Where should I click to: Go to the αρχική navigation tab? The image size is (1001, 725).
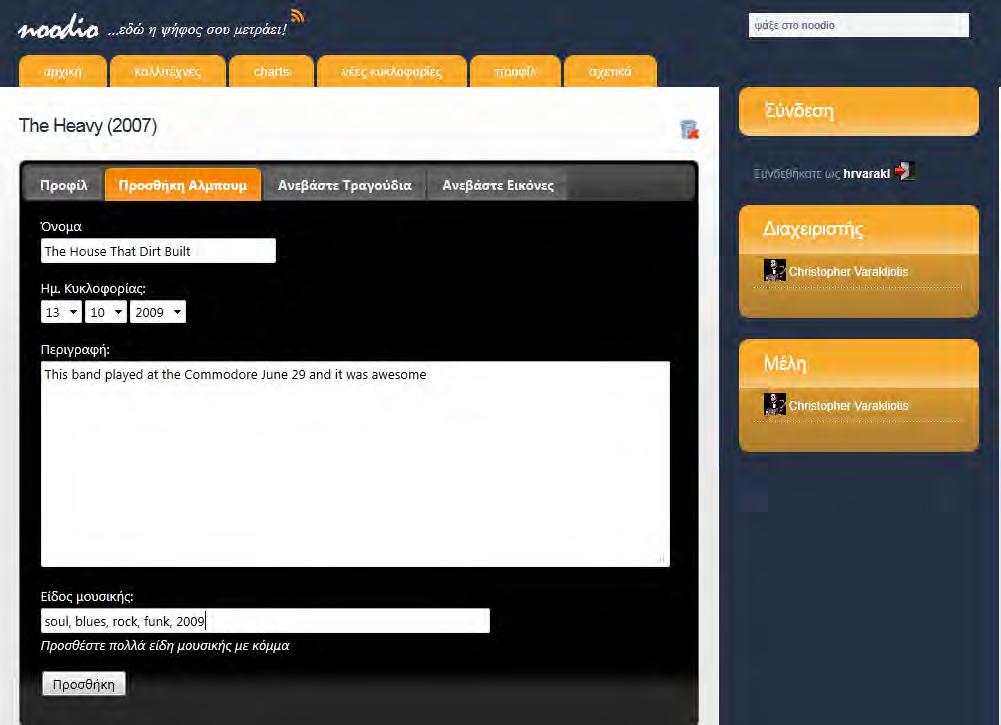coord(63,71)
